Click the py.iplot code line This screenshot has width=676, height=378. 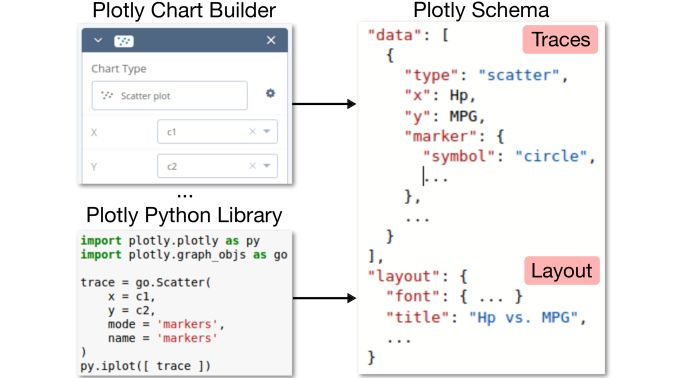click(145, 366)
